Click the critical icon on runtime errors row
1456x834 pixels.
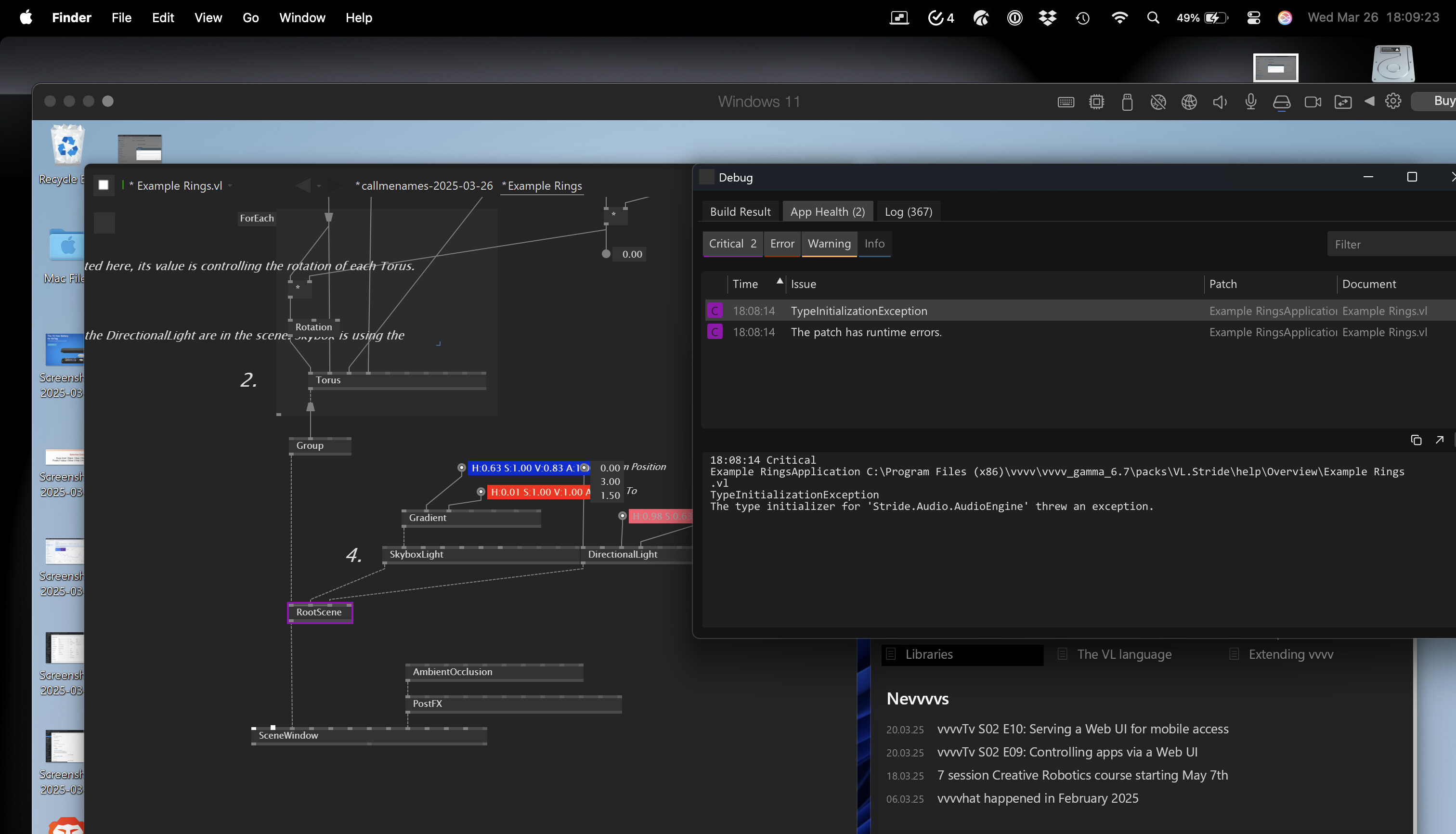[714, 332]
